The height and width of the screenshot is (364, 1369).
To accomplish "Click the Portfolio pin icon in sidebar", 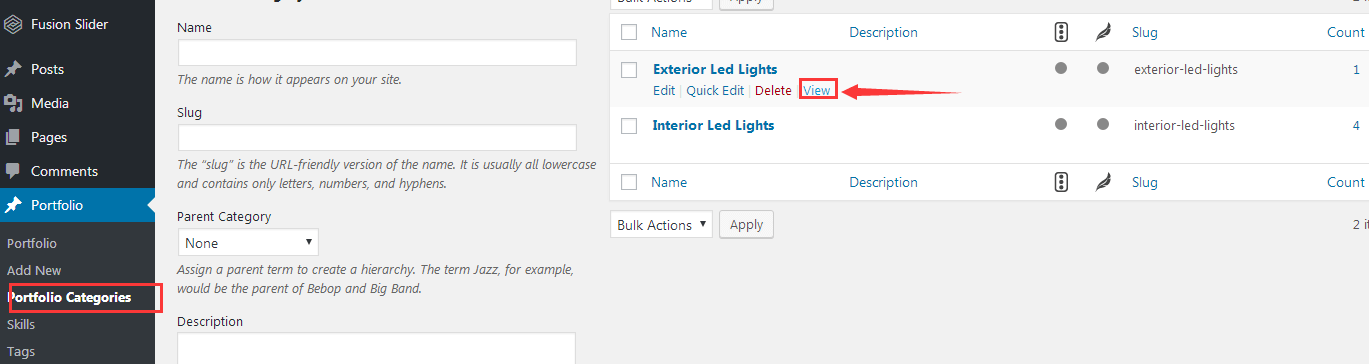I will coord(13,205).
